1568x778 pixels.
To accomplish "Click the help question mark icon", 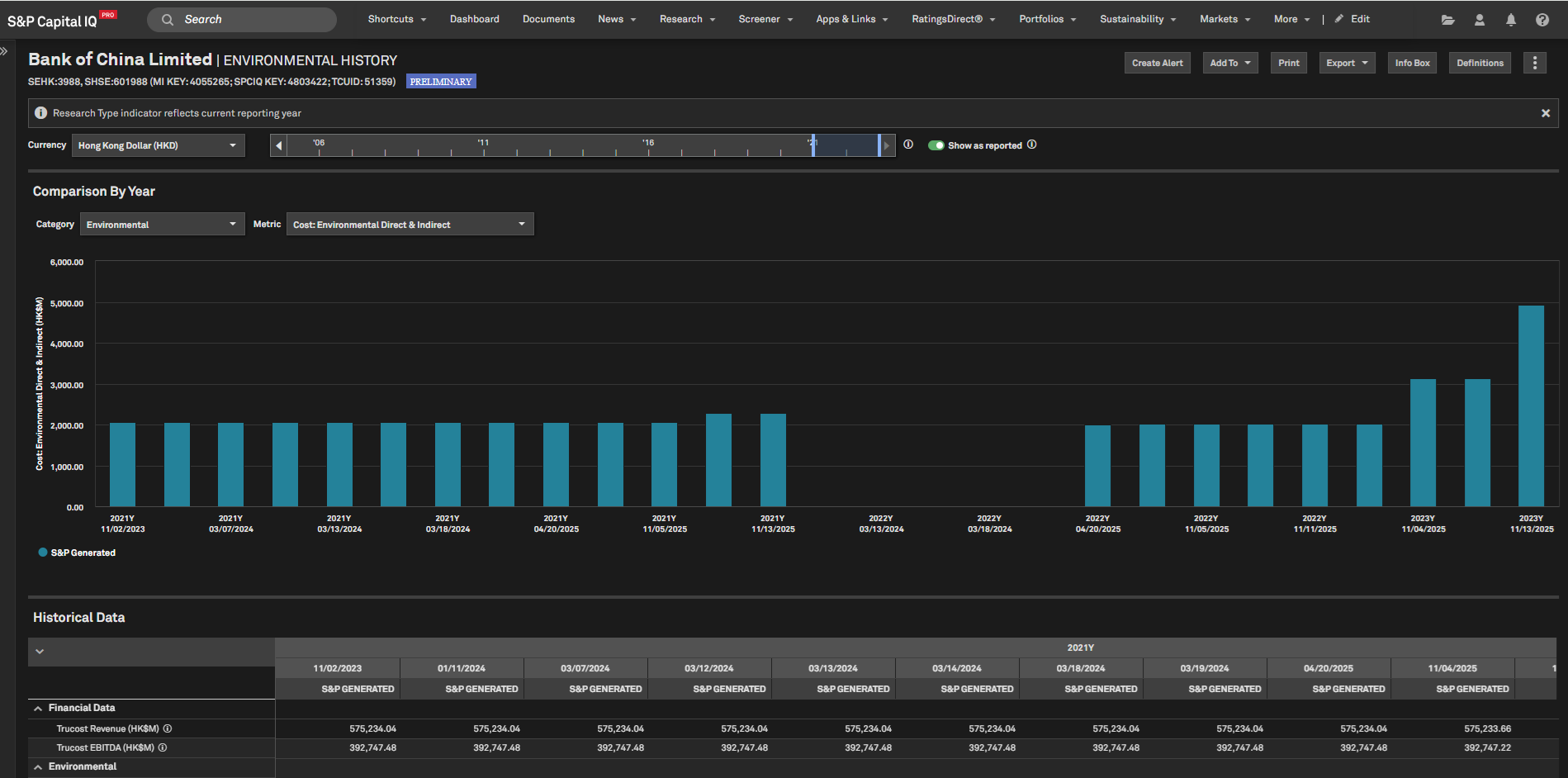I will pyautogui.click(x=1542, y=20).
